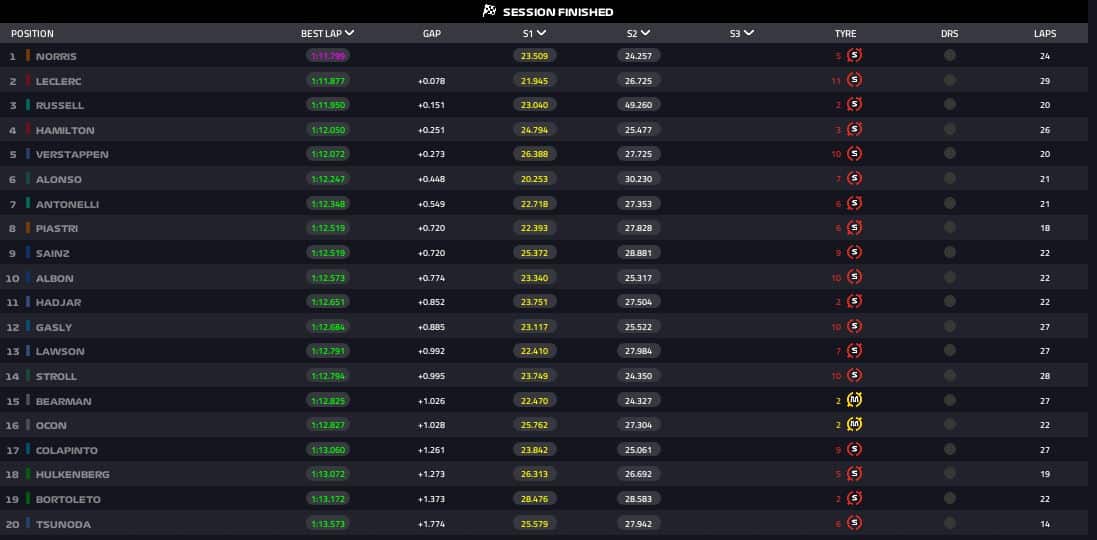Click soft tyre icon in Verstappen row
Image resolution: width=1097 pixels, height=540 pixels.
click(x=854, y=154)
